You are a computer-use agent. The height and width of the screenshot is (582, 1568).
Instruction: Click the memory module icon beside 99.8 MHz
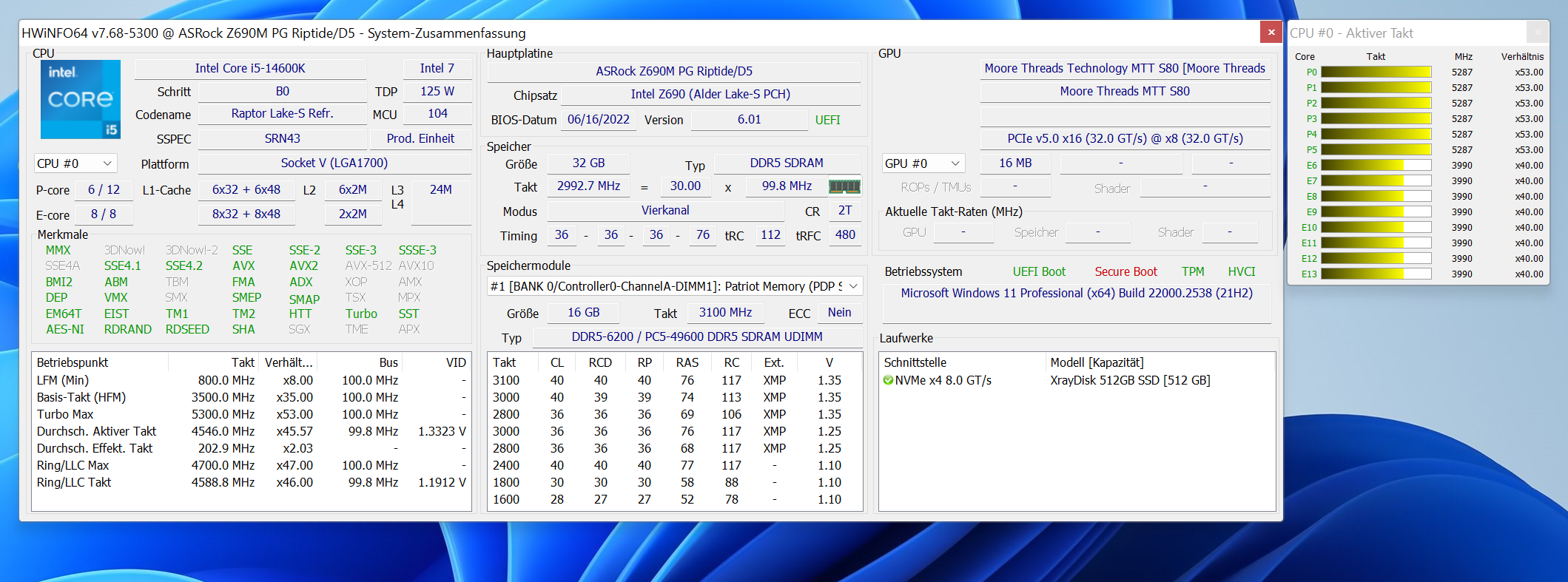pos(844,186)
